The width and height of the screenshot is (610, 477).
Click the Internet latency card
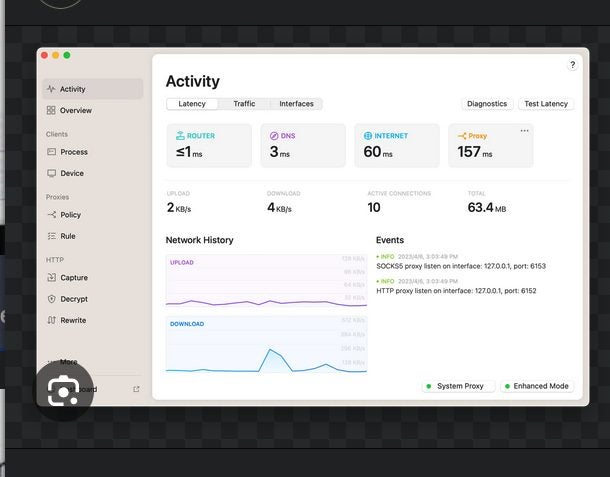[396, 145]
